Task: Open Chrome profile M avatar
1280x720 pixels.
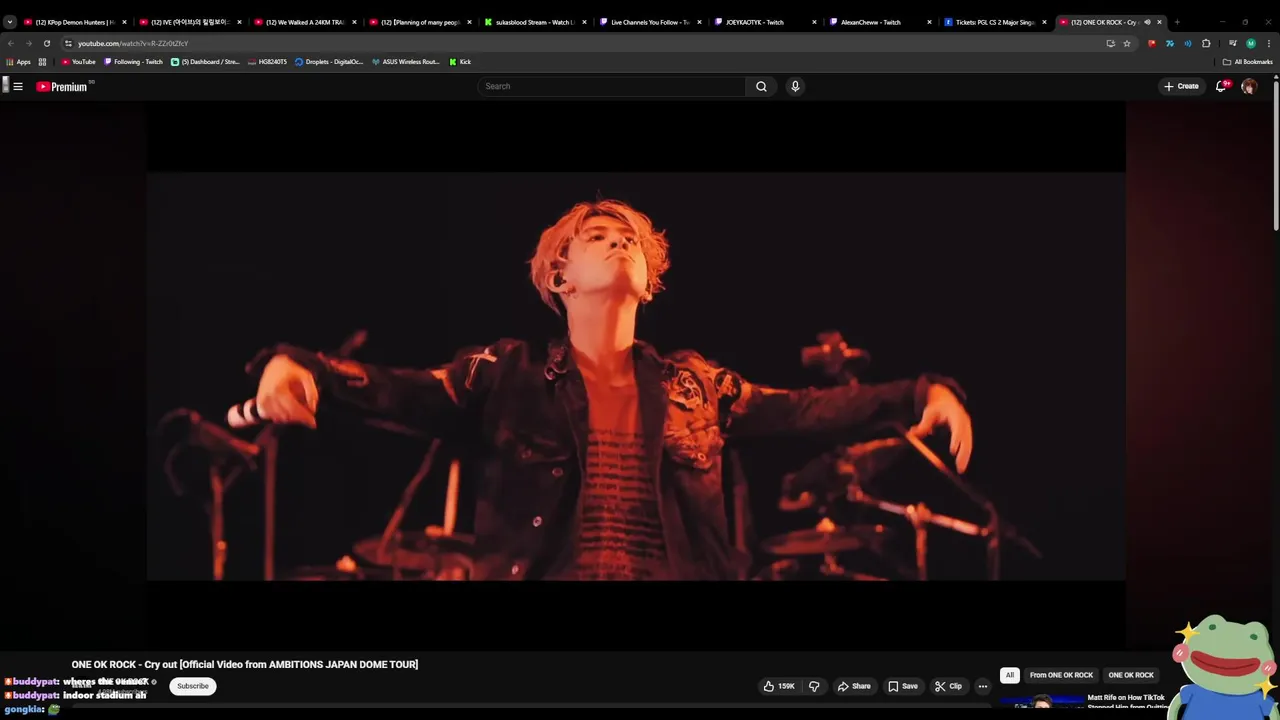Action: (1250, 43)
